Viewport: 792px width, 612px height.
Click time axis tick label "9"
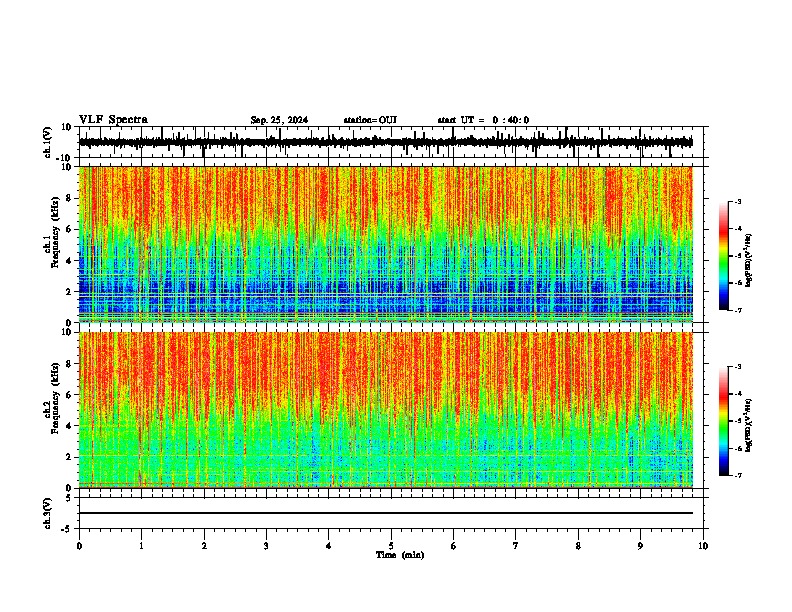coord(640,546)
